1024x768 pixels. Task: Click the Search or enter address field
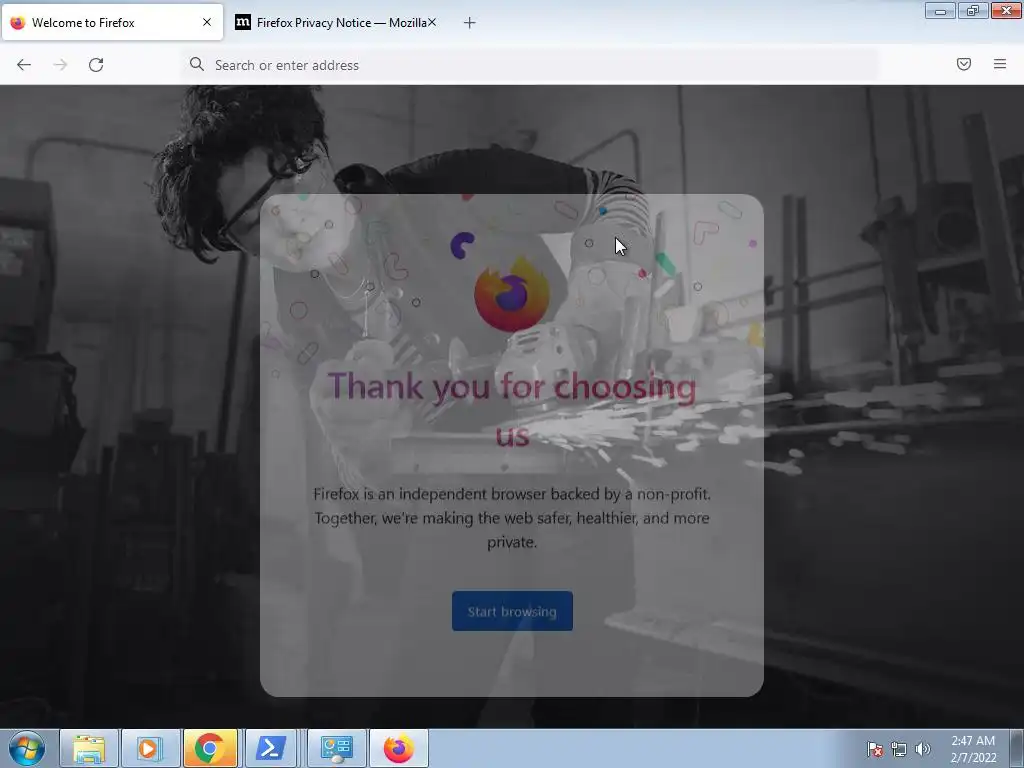(529, 65)
